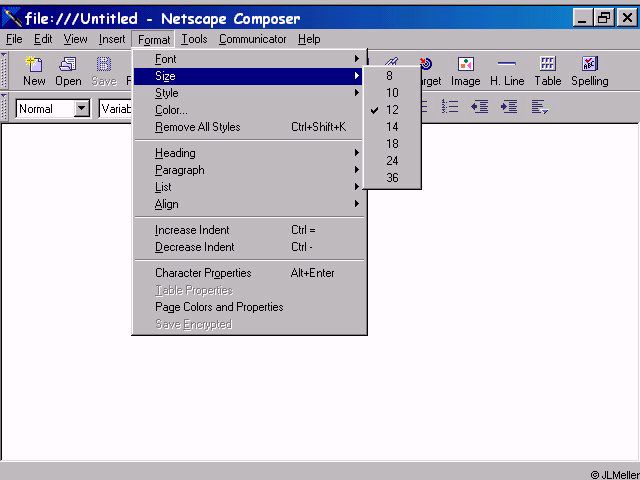Viewport: 640px width, 480px height.
Task: Close the open Format menu
Action: click(153, 40)
